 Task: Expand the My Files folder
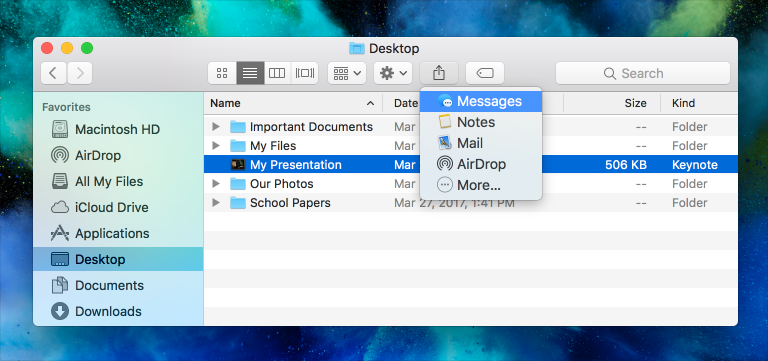tap(216, 145)
